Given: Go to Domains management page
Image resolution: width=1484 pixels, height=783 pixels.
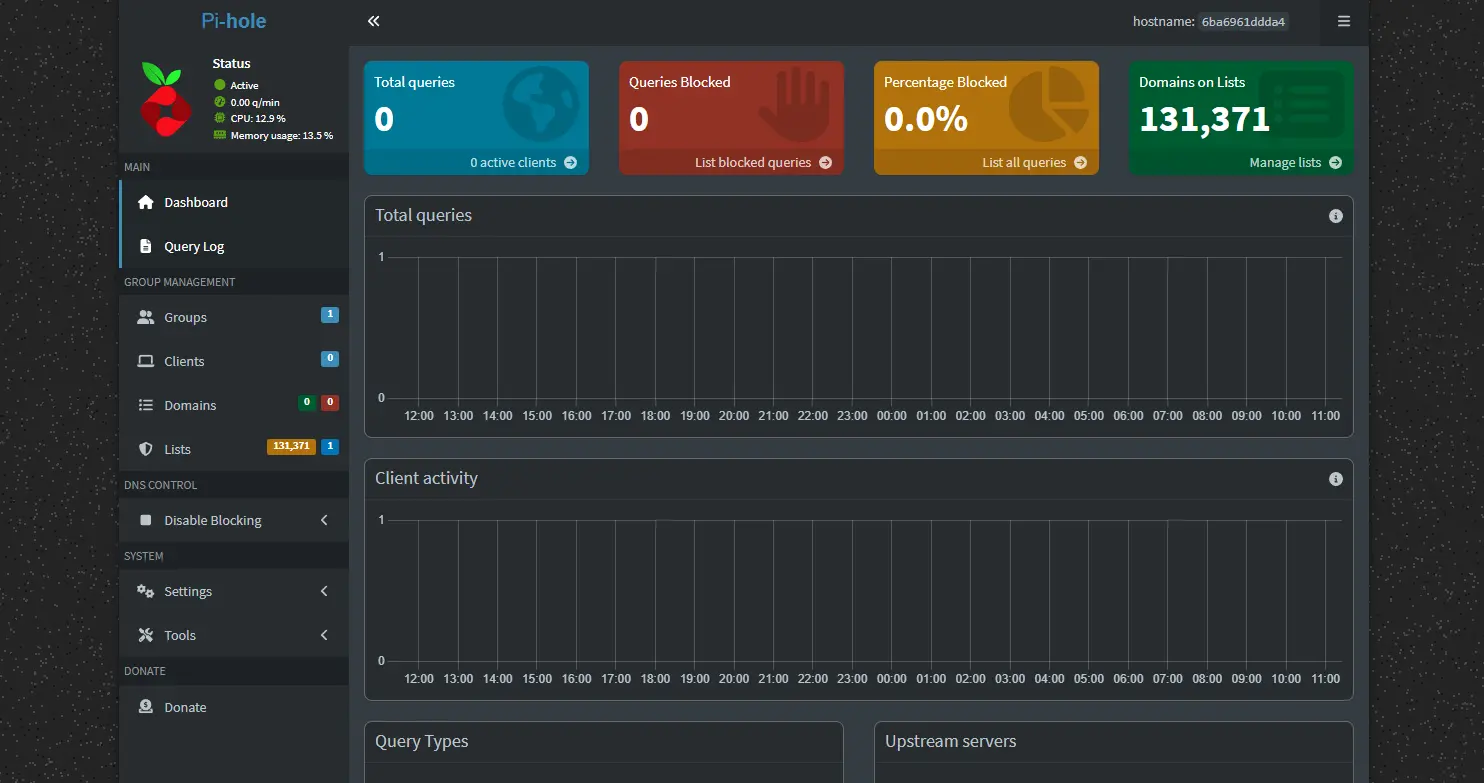Looking at the screenshot, I should pyautogui.click(x=190, y=405).
